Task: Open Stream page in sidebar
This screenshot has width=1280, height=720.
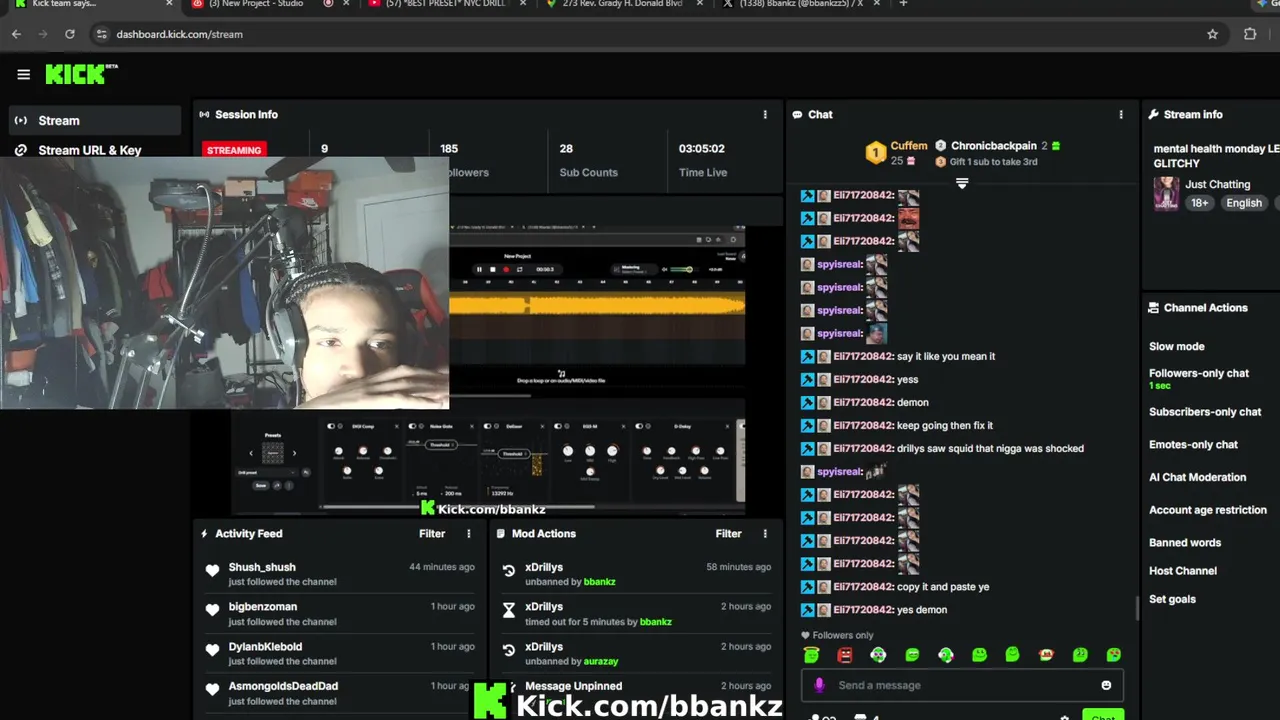Action: (x=94, y=121)
